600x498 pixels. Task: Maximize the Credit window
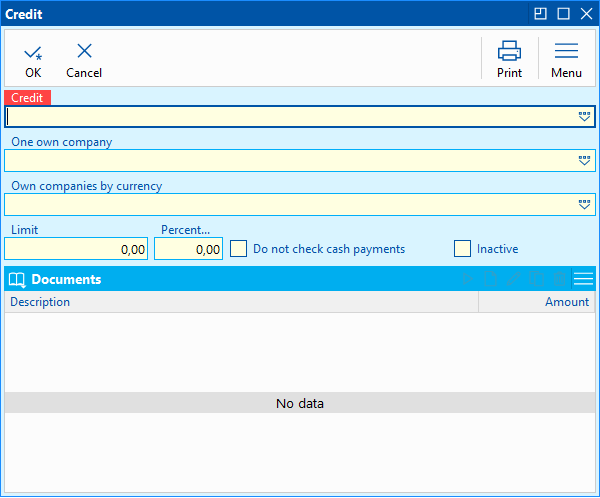[563, 14]
